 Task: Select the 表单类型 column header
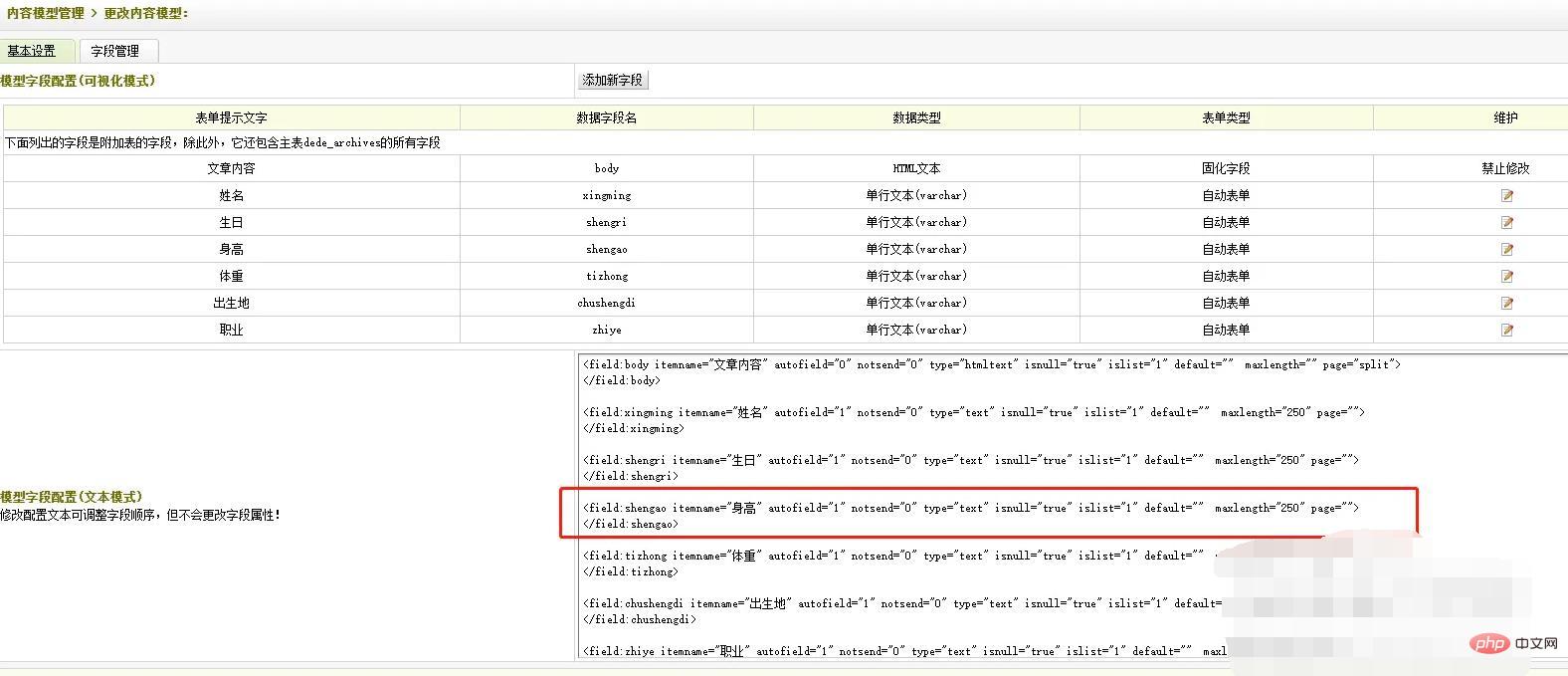tap(1226, 117)
